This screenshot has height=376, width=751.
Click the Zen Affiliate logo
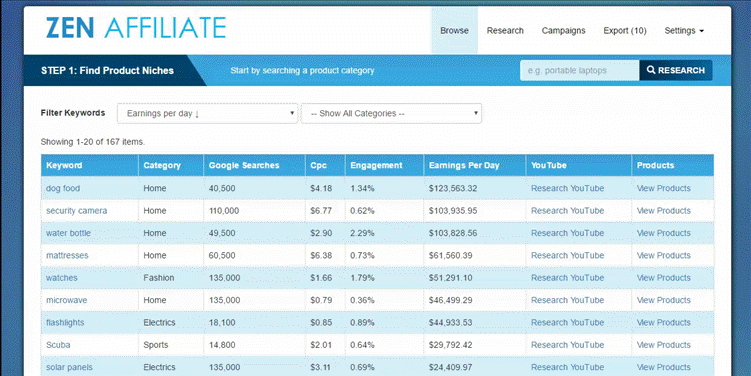136,28
